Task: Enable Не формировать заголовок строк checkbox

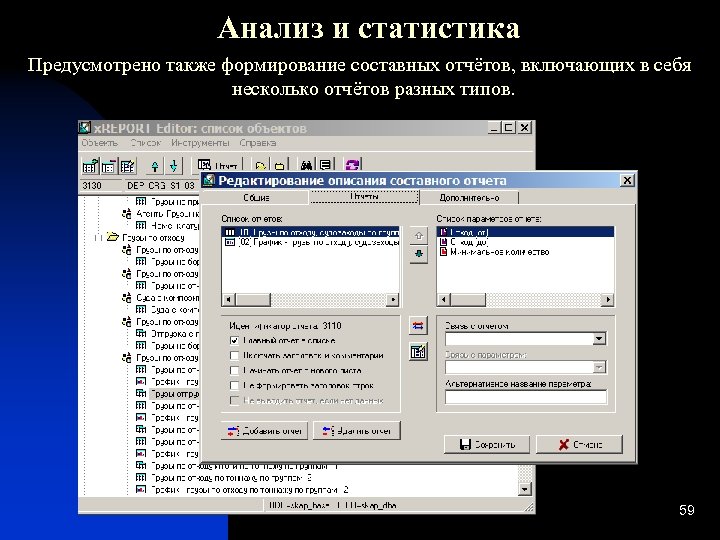Action: coord(235,386)
